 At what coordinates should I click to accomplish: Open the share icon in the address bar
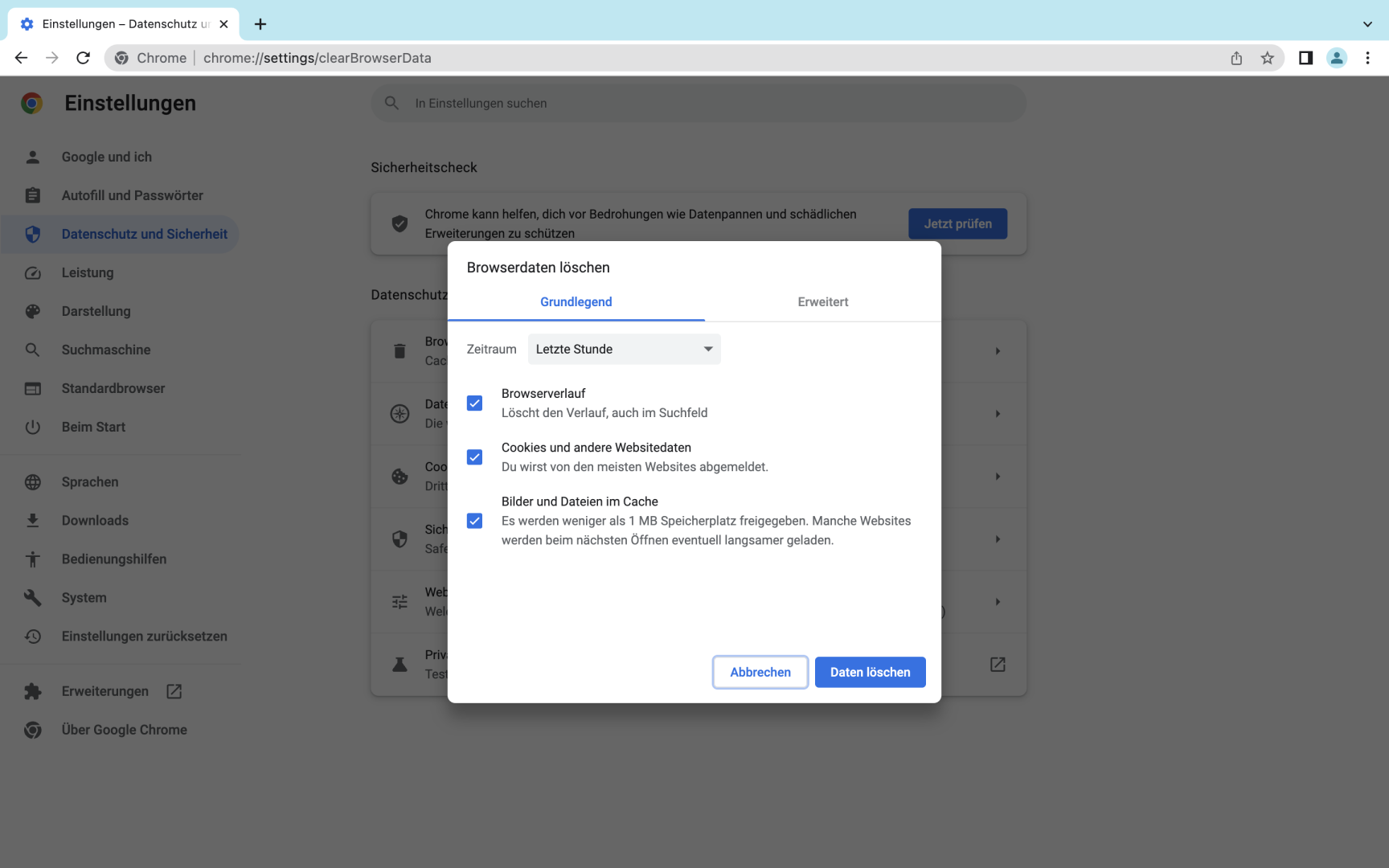[1236, 58]
